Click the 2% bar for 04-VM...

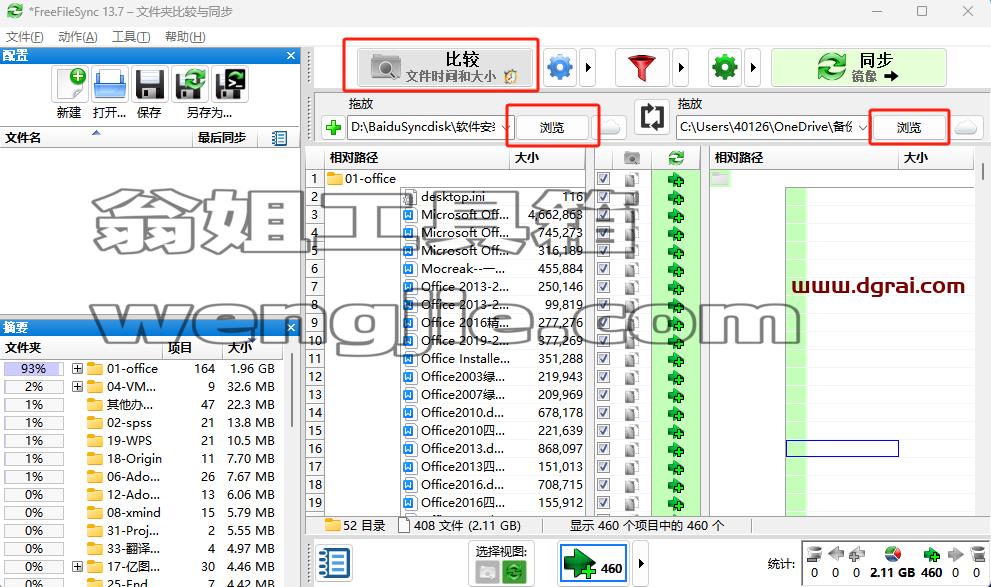(33, 387)
